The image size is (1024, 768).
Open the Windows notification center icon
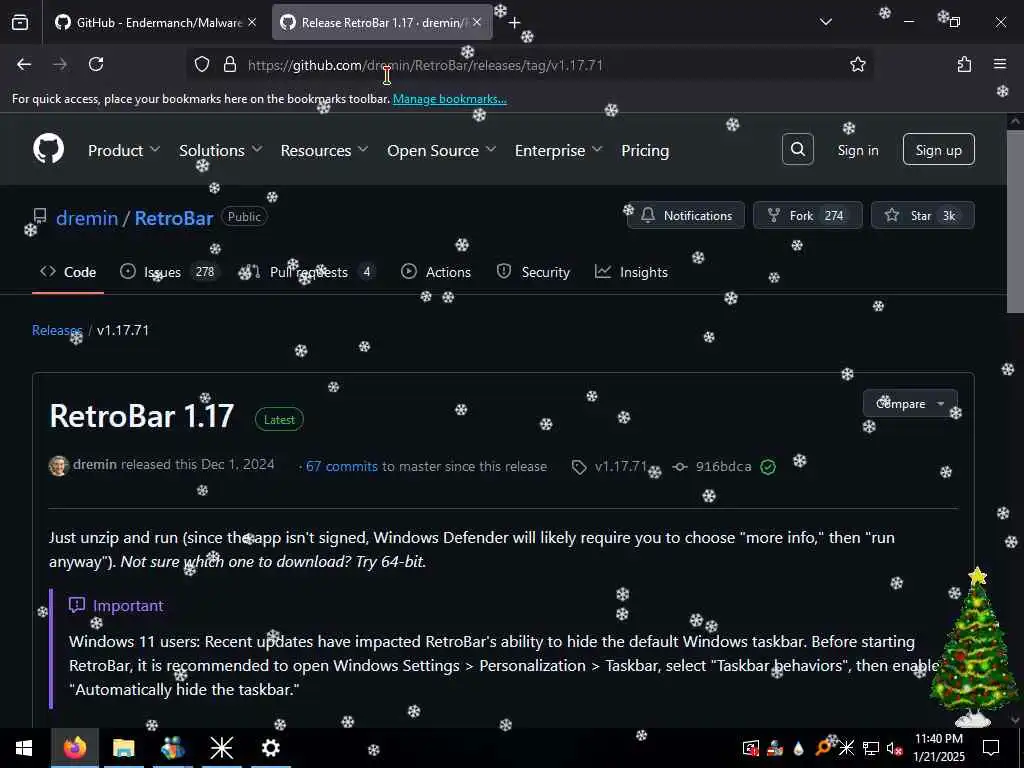(x=991, y=748)
